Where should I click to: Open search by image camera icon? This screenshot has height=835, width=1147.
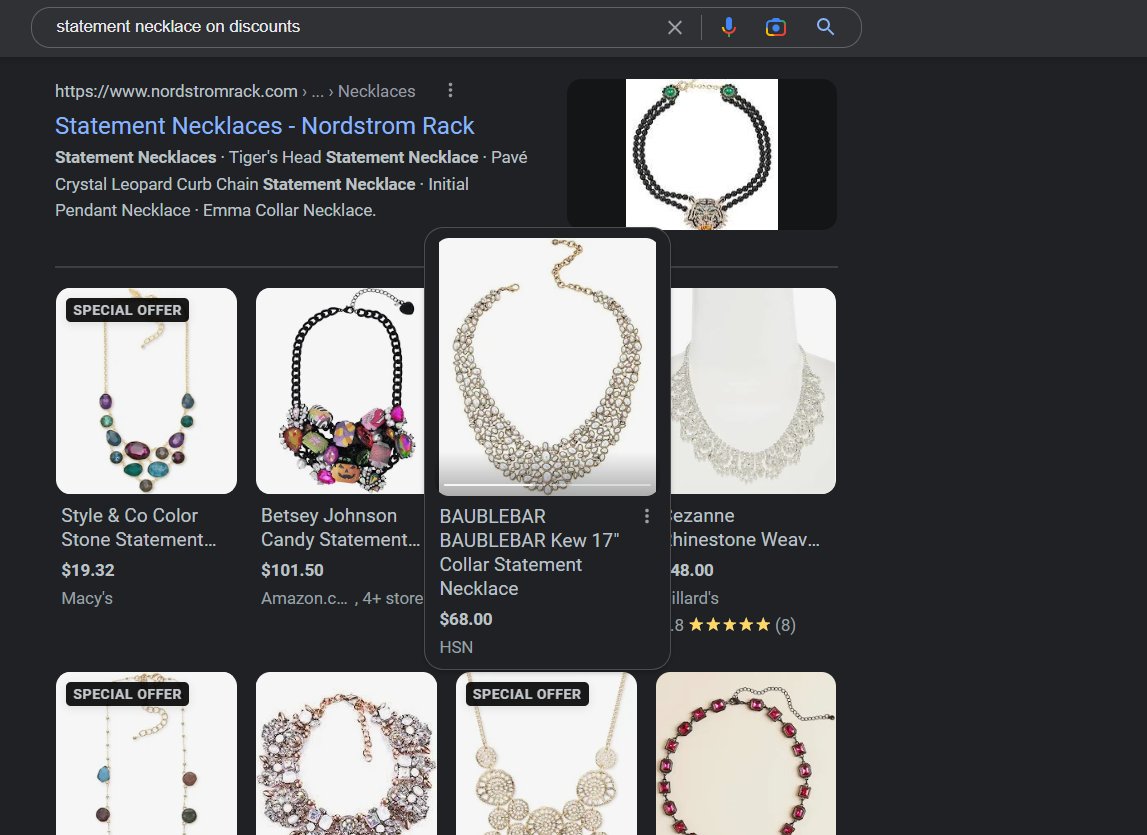coord(775,28)
